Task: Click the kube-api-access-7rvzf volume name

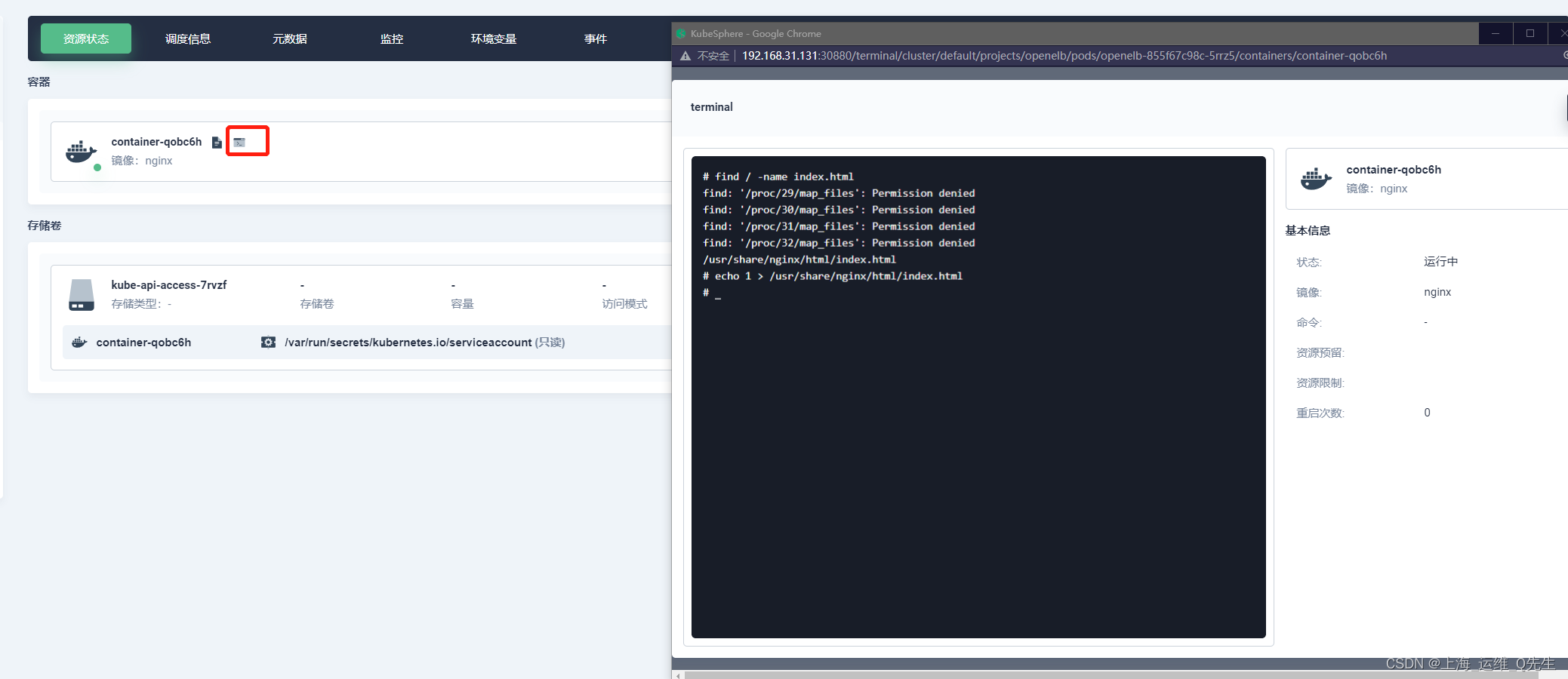Action: coord(169,285)
